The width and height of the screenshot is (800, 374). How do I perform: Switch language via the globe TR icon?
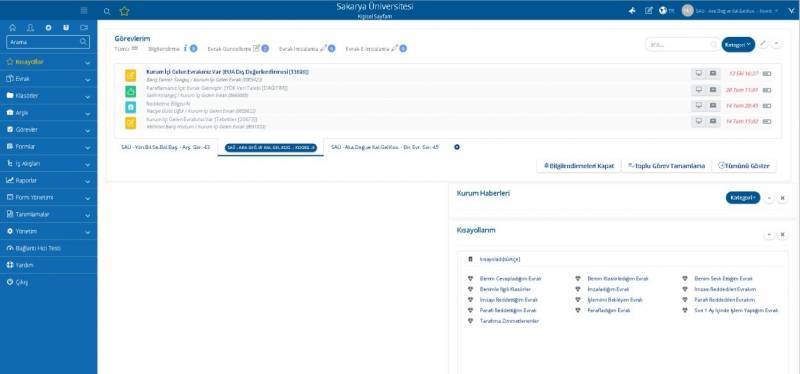pyautogui.click(x=666, y=11)
